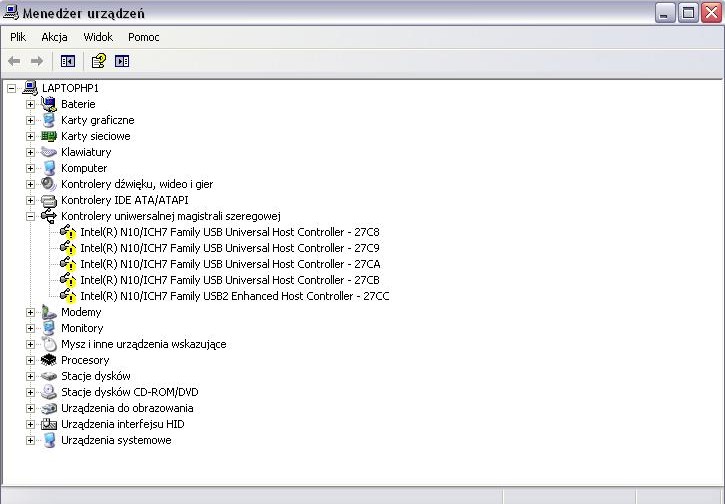Screen dimensions: 725x504
Task: Click warning icon of controller 27C8
Action: click(x=68, y=232)
